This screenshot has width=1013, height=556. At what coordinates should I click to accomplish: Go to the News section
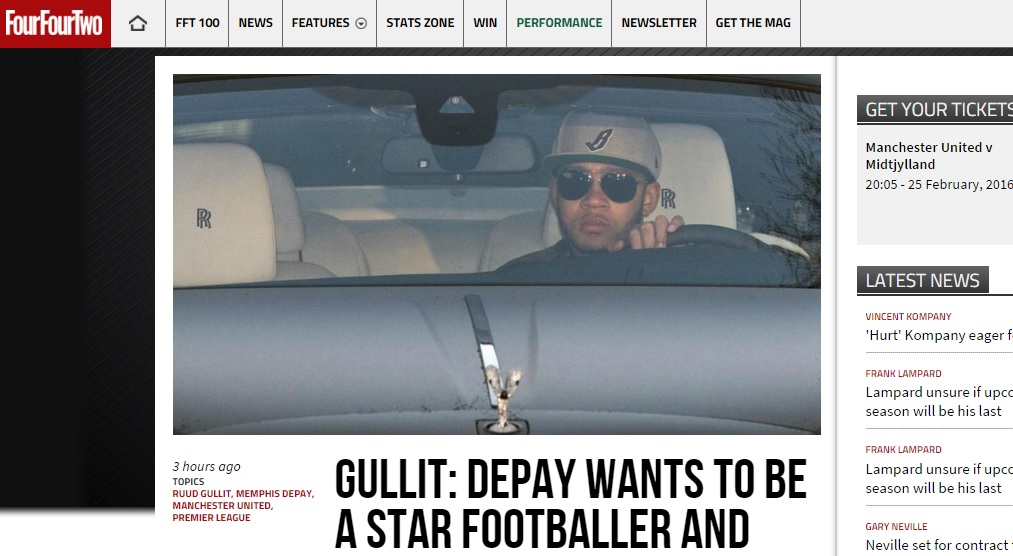255,23
